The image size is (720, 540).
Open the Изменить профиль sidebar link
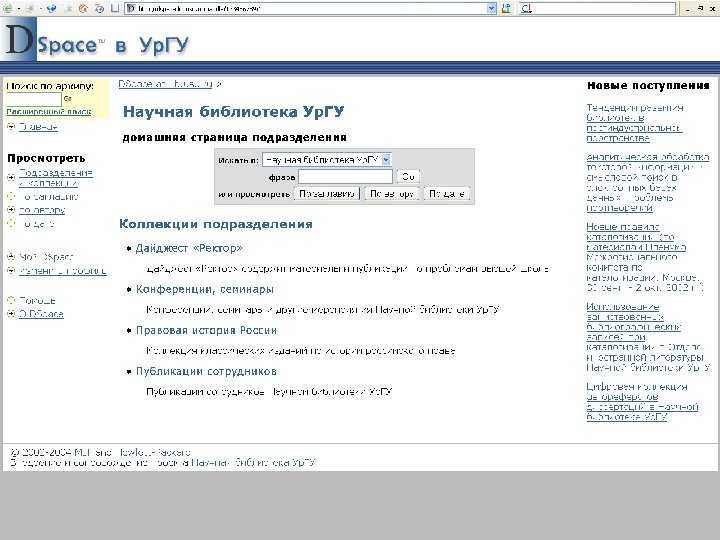[62, 271]
